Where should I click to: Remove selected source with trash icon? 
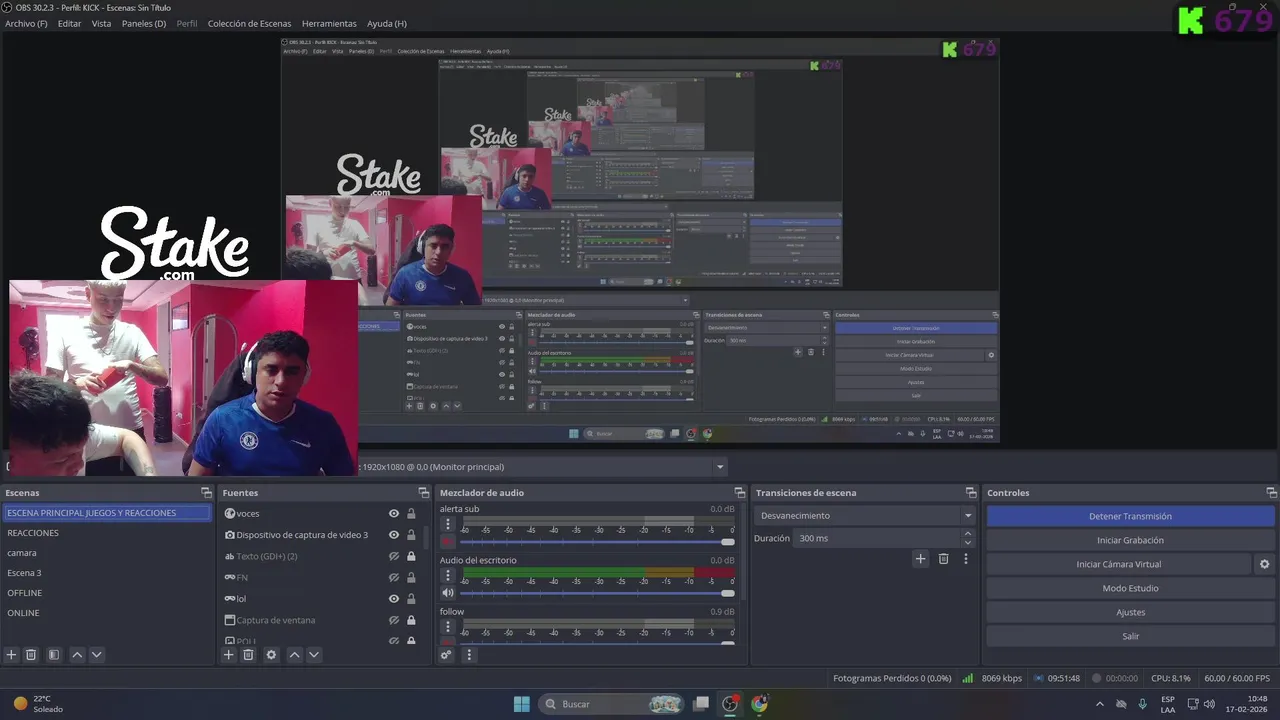(248, 655)
